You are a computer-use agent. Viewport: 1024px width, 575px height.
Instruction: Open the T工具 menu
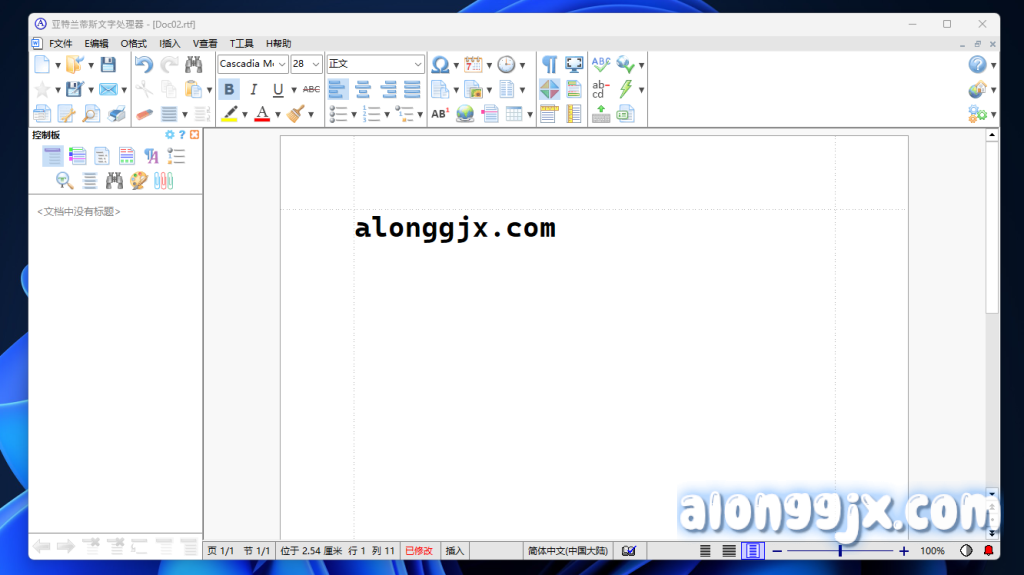(x=242, y=44)
